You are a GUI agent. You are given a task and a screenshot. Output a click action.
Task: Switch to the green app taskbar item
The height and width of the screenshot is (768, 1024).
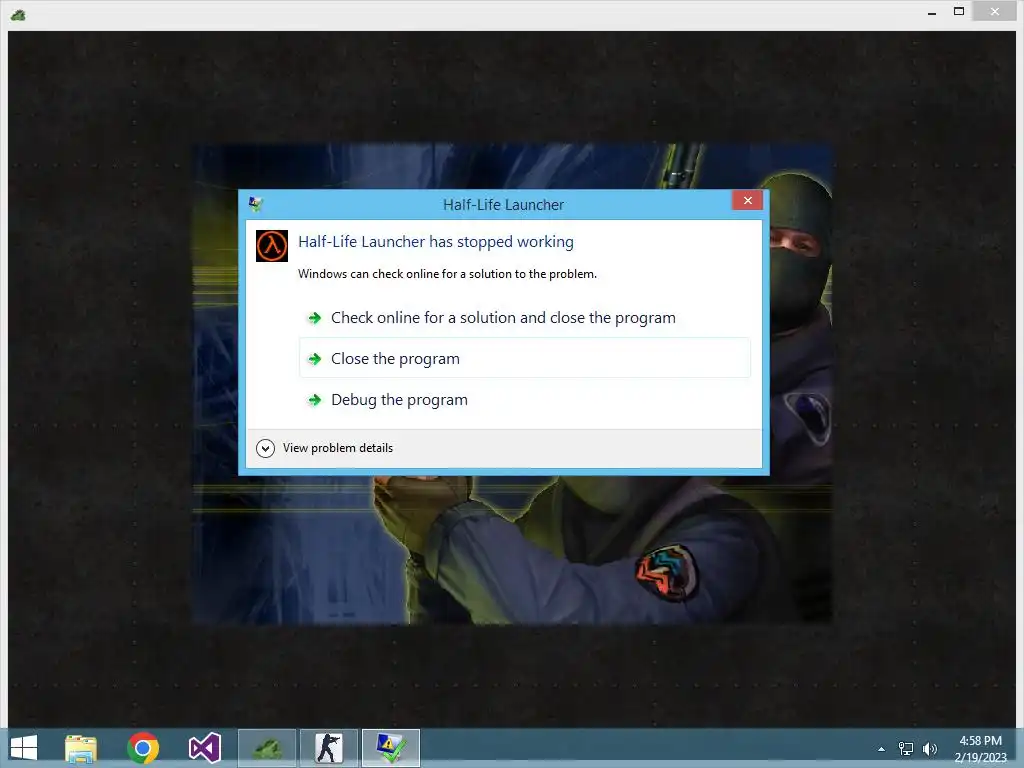pos(267,748)
